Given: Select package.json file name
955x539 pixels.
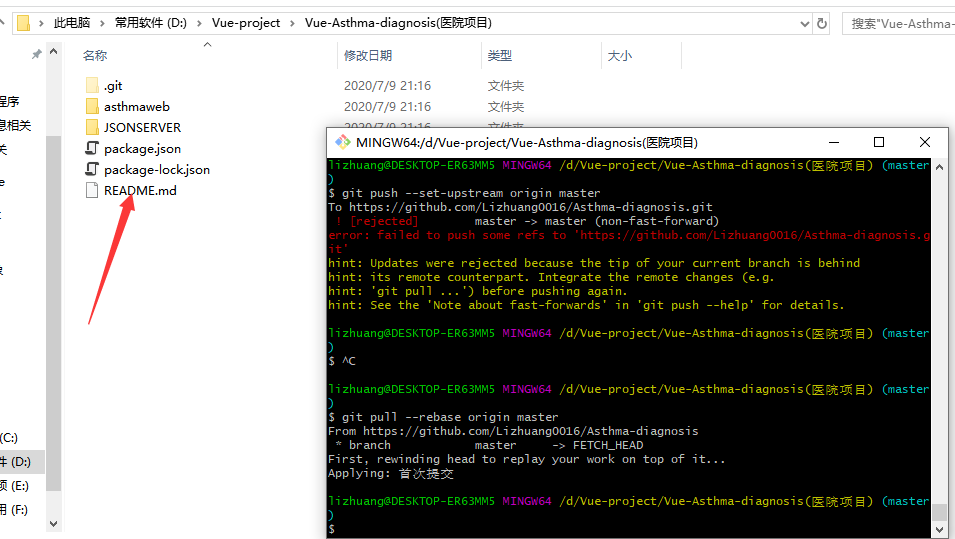Looking at the screenshot, I should [x=143, y=149].
